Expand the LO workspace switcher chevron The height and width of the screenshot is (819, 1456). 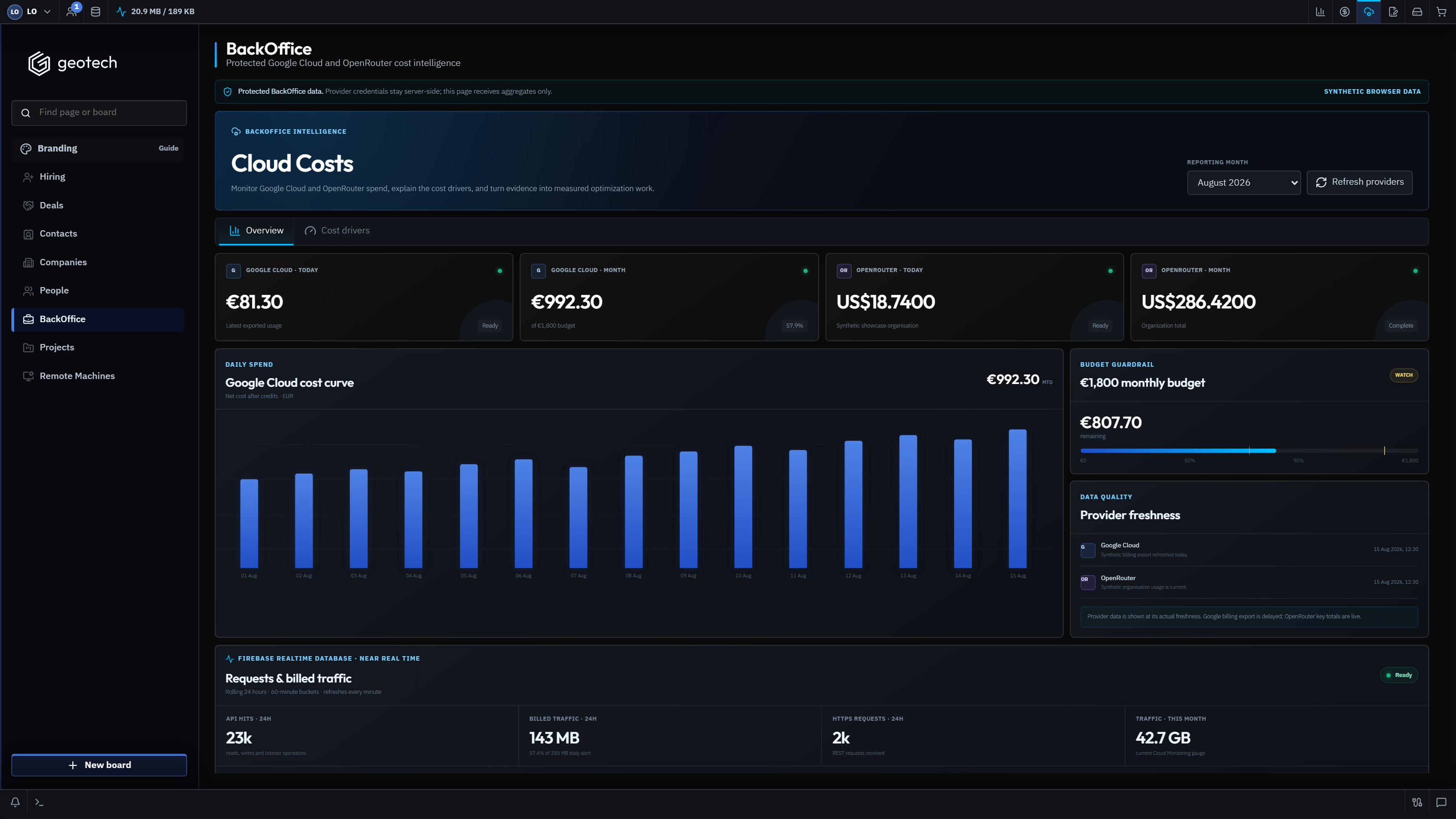47,11
